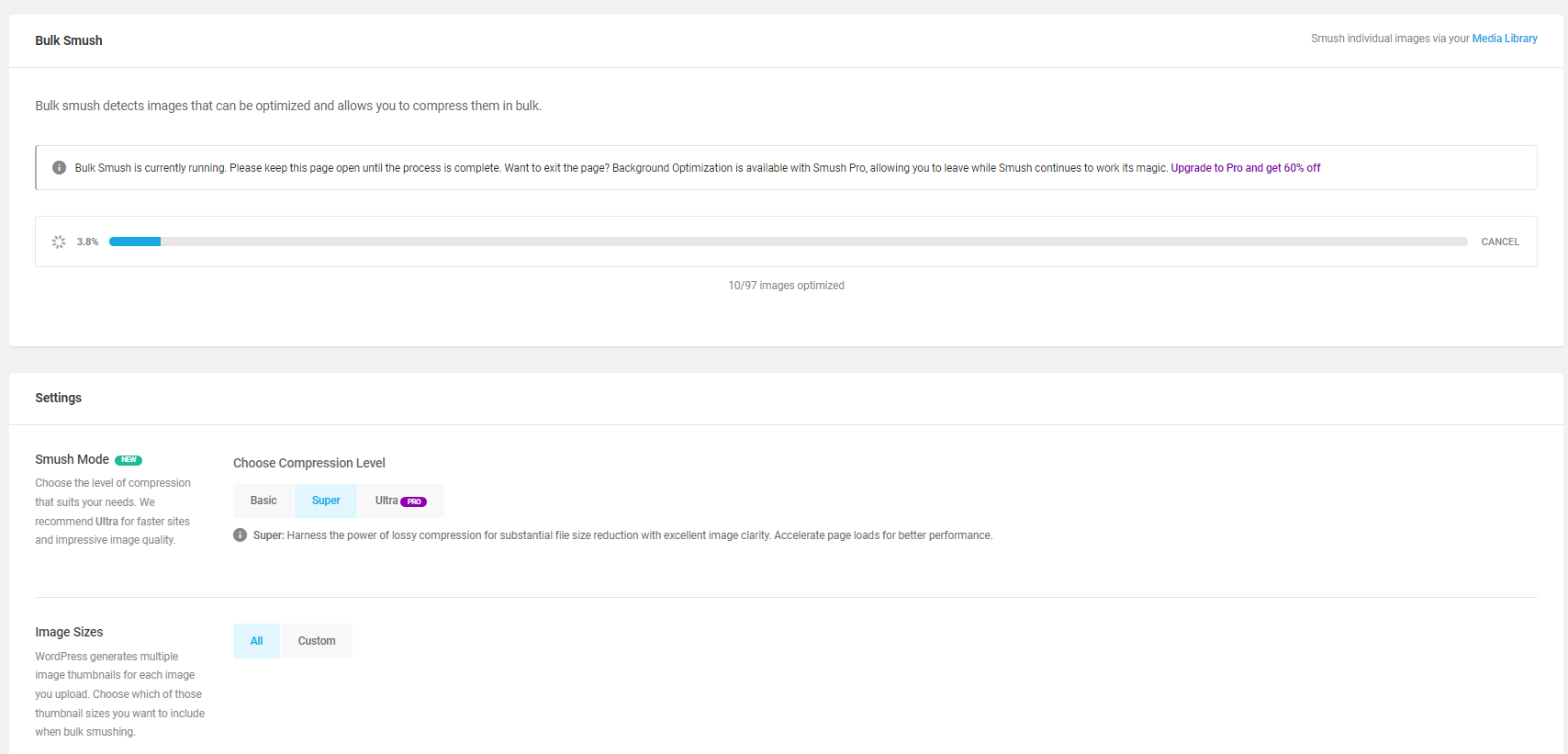
Task: Select All image sizes
Action: pyautogui.click(x=257, y=641)
